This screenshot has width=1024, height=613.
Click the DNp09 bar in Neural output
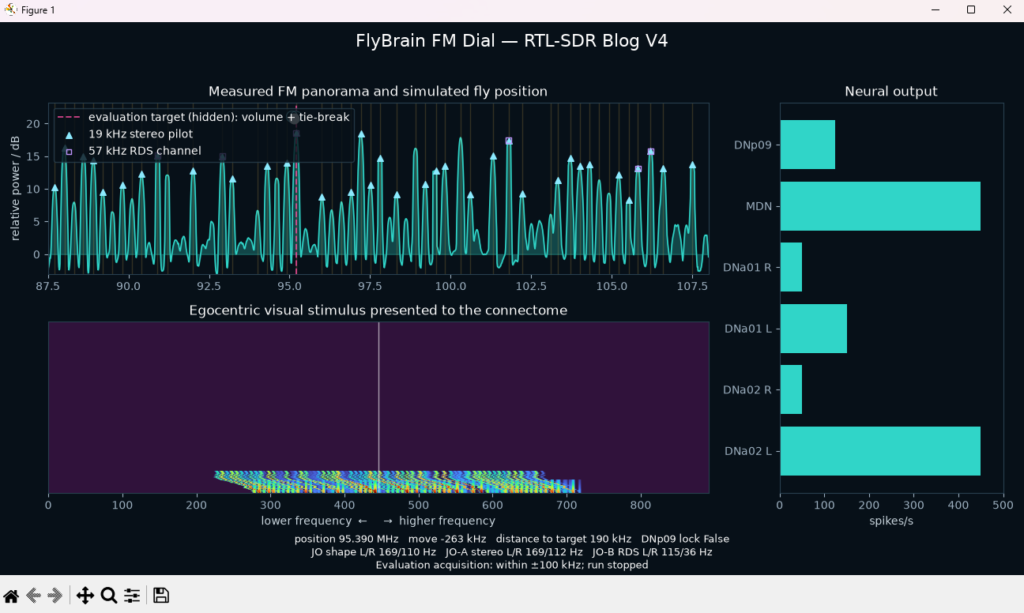(x=808, y=145)
